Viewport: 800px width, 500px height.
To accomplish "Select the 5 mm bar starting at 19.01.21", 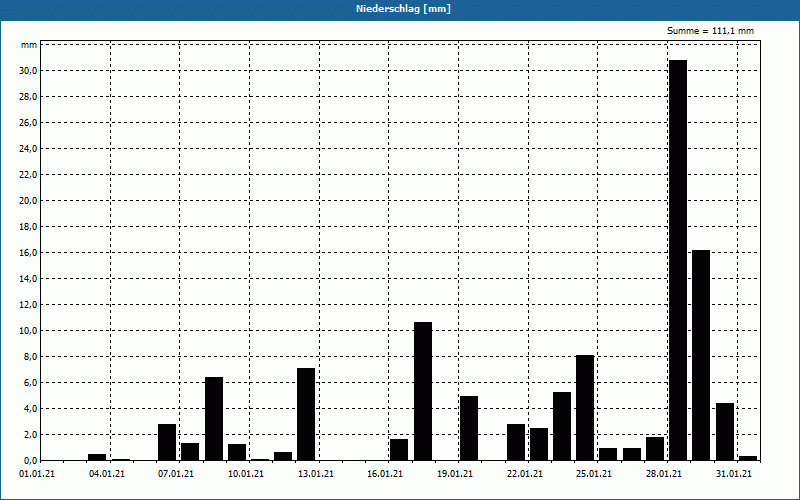I will click(469, 428).
